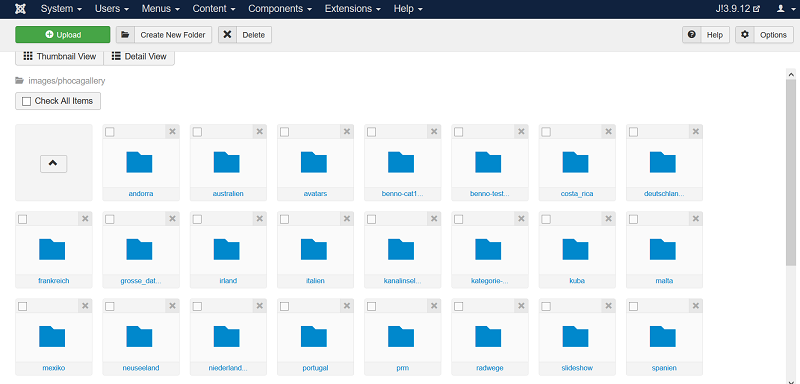Open the slideshow folder icon

click(x=576, y=337)
